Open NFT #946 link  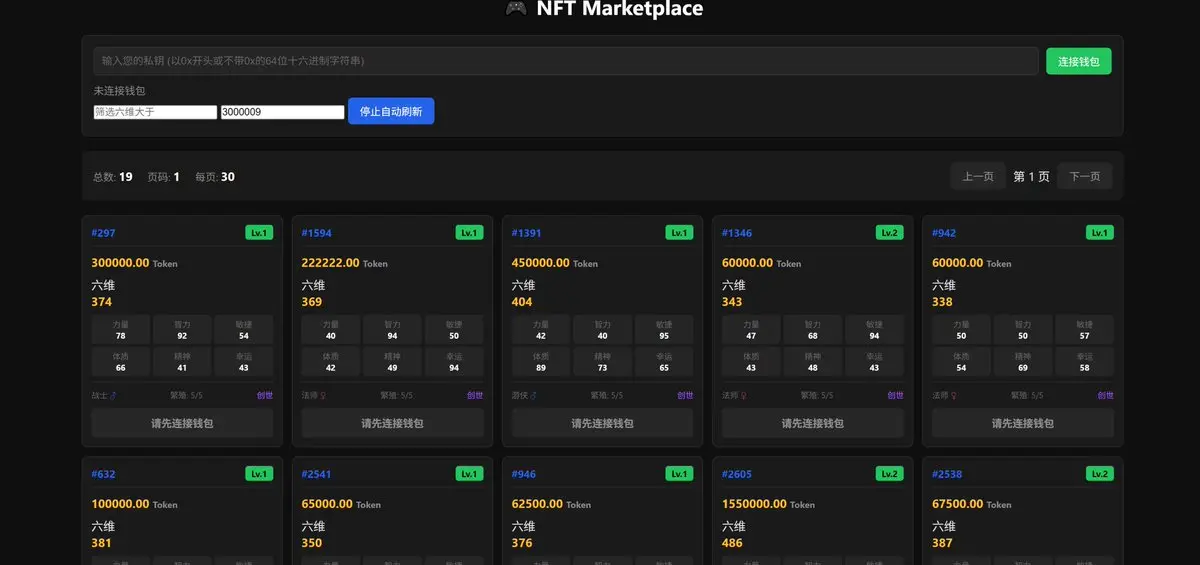524,474
